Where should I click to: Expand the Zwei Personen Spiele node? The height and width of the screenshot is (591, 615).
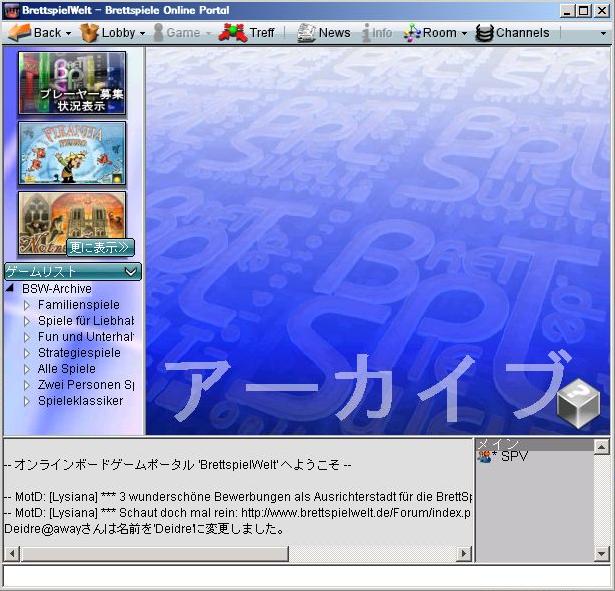(x=27, y=385)
